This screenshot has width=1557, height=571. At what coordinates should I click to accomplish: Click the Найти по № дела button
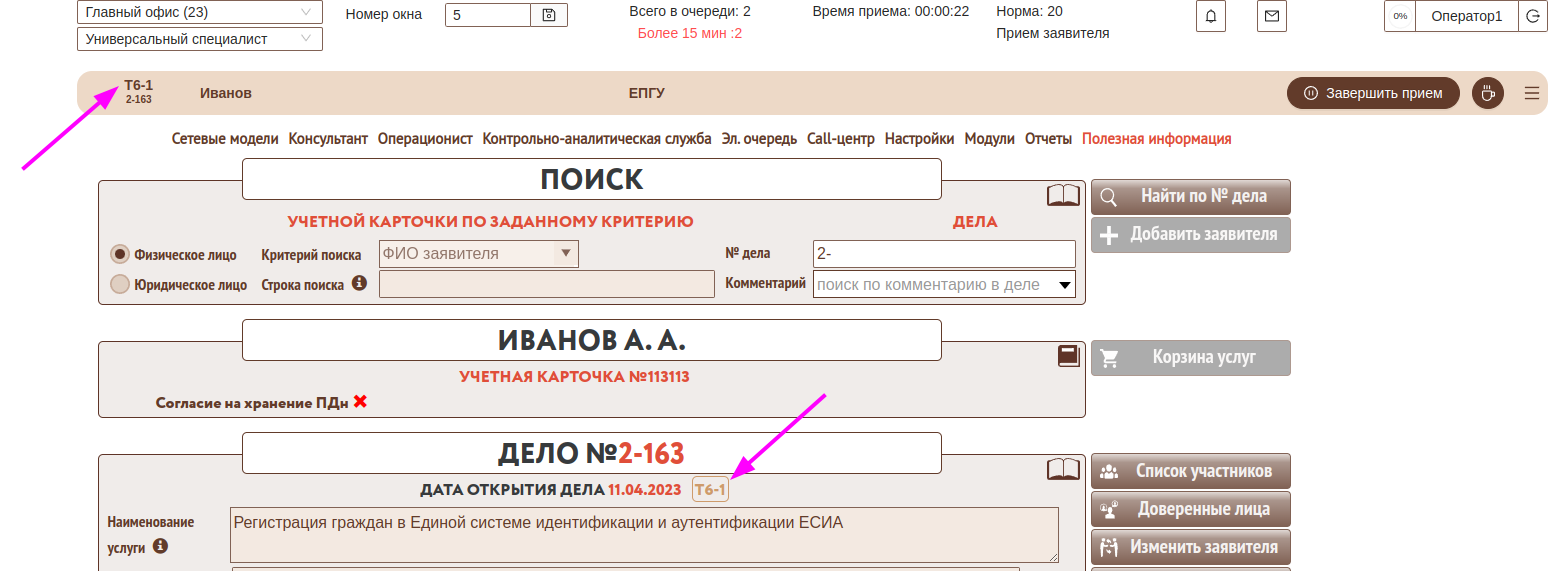pos(1190,196)
